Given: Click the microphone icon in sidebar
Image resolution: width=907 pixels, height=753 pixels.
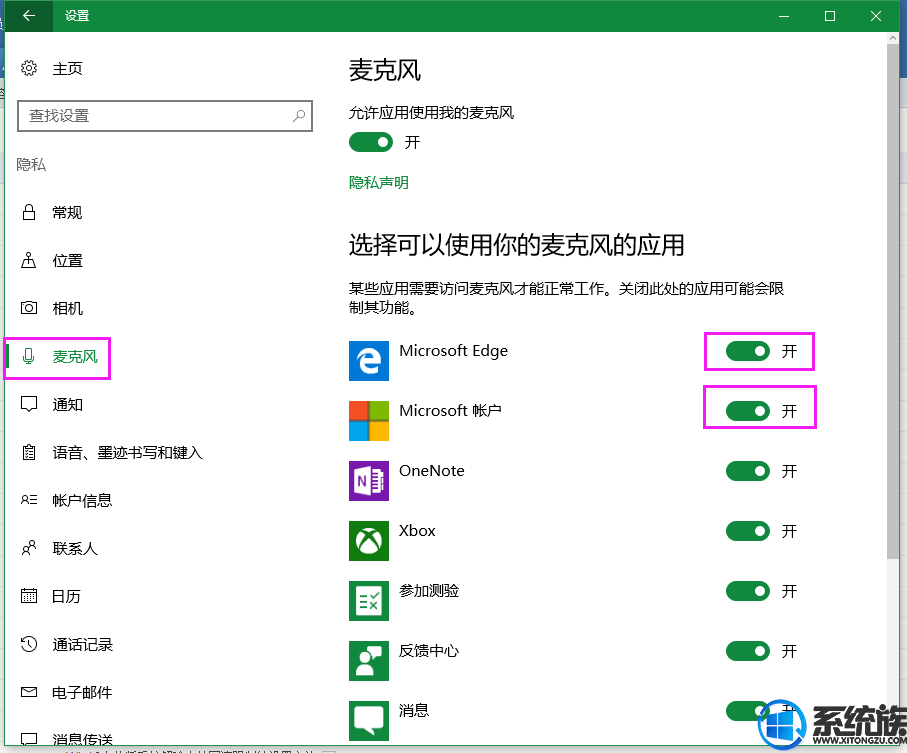Looking at the screenshot, I should (28, 356).
